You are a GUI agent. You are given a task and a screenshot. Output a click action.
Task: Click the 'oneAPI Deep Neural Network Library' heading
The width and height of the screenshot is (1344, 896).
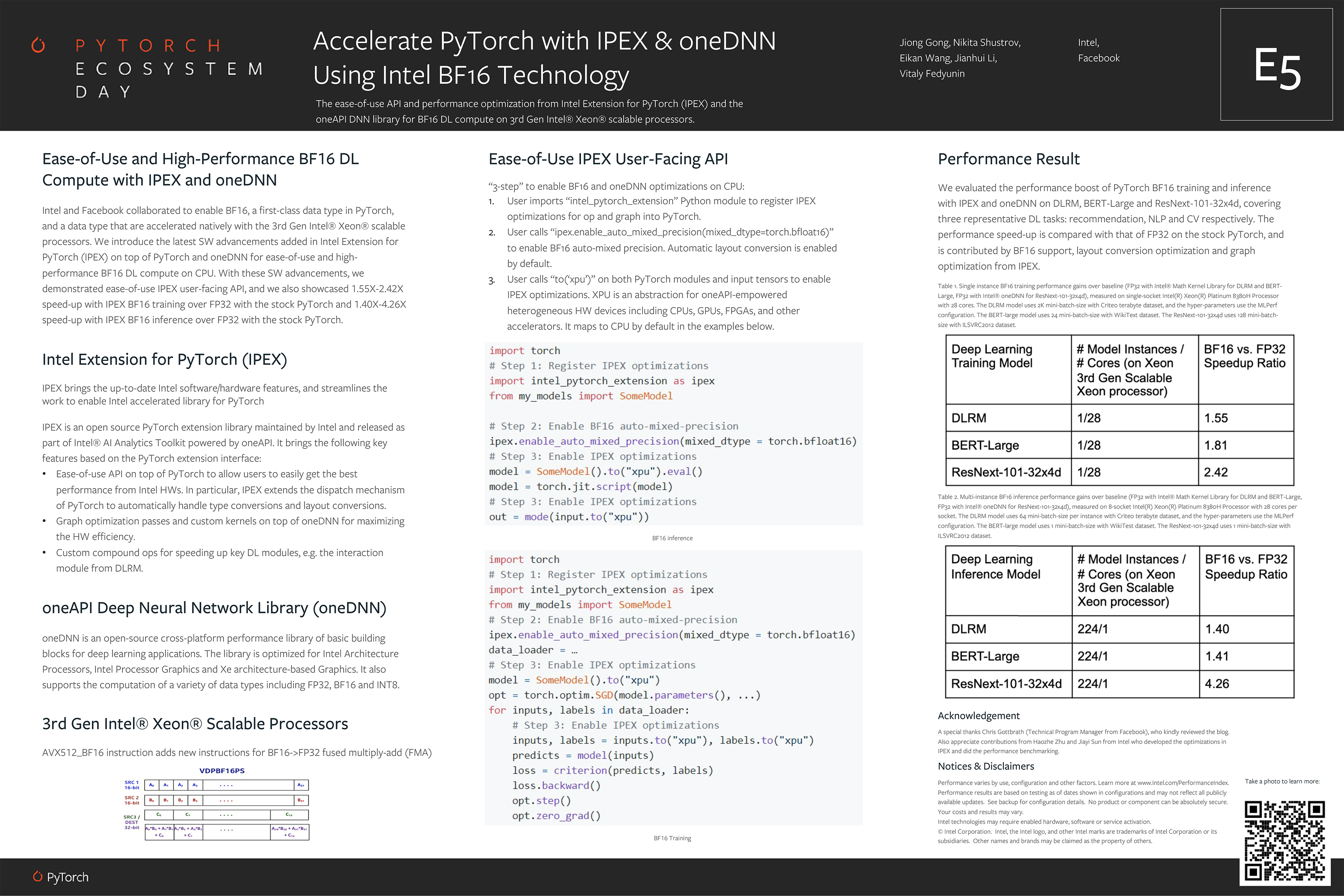click(x=214, y=607)
